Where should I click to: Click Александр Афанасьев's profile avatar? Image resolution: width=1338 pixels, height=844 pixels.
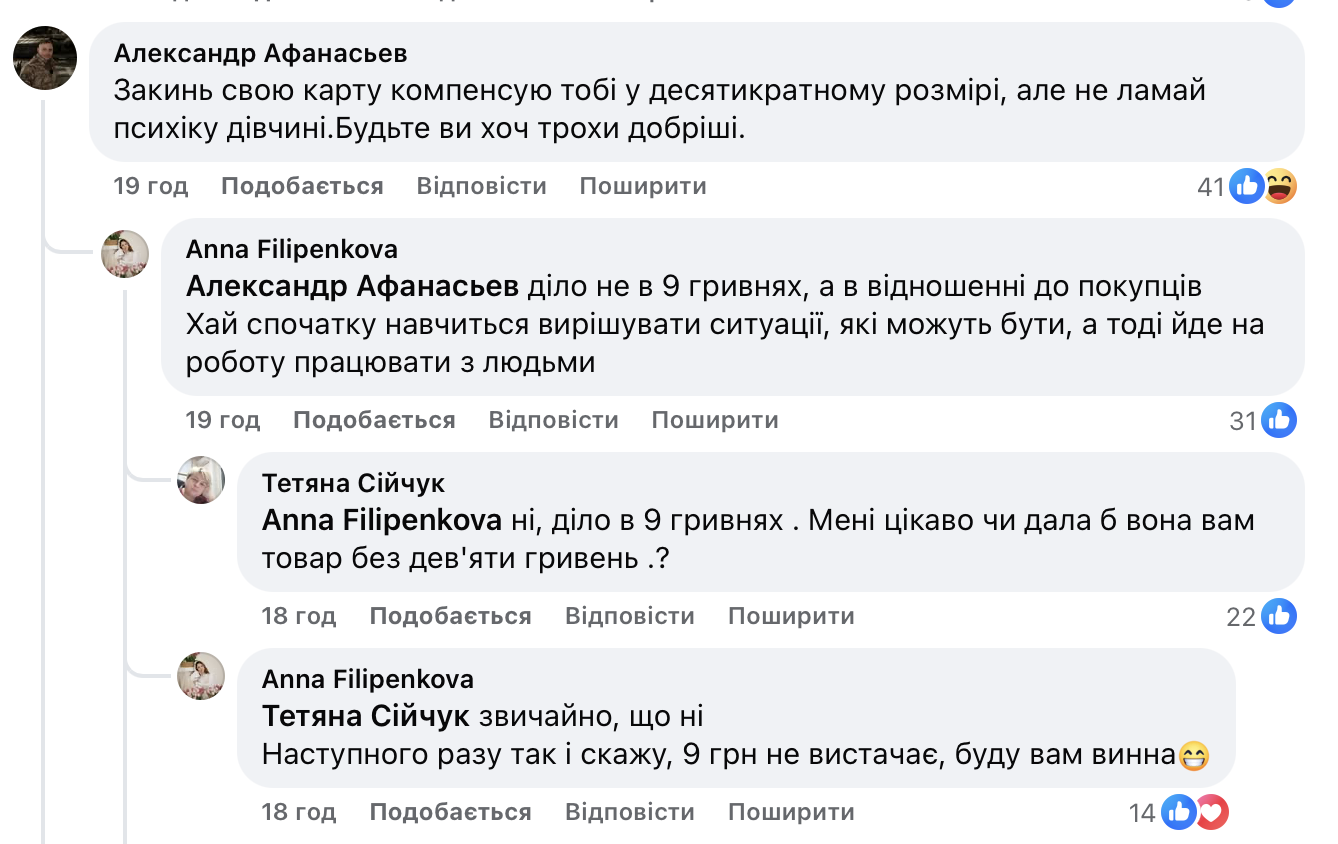pos(45,58)
